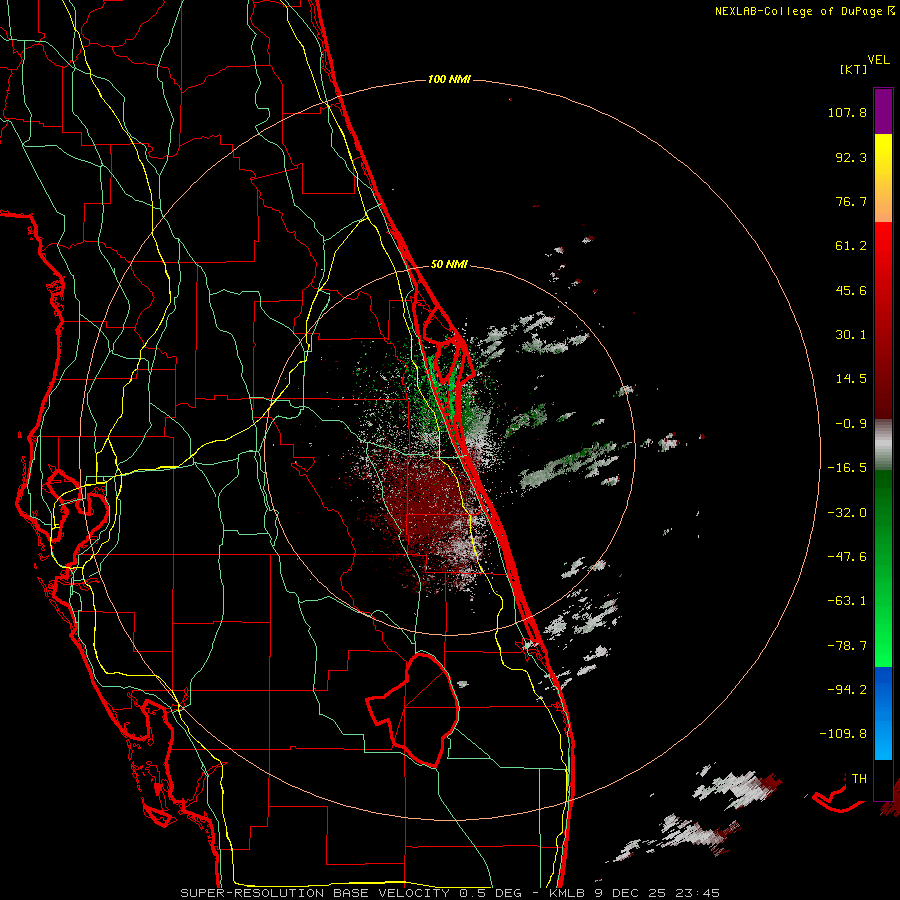The height and width of the screenshot is (900, 900).
Task: Click the -32.0 velocity scale value
Action: 847,513
